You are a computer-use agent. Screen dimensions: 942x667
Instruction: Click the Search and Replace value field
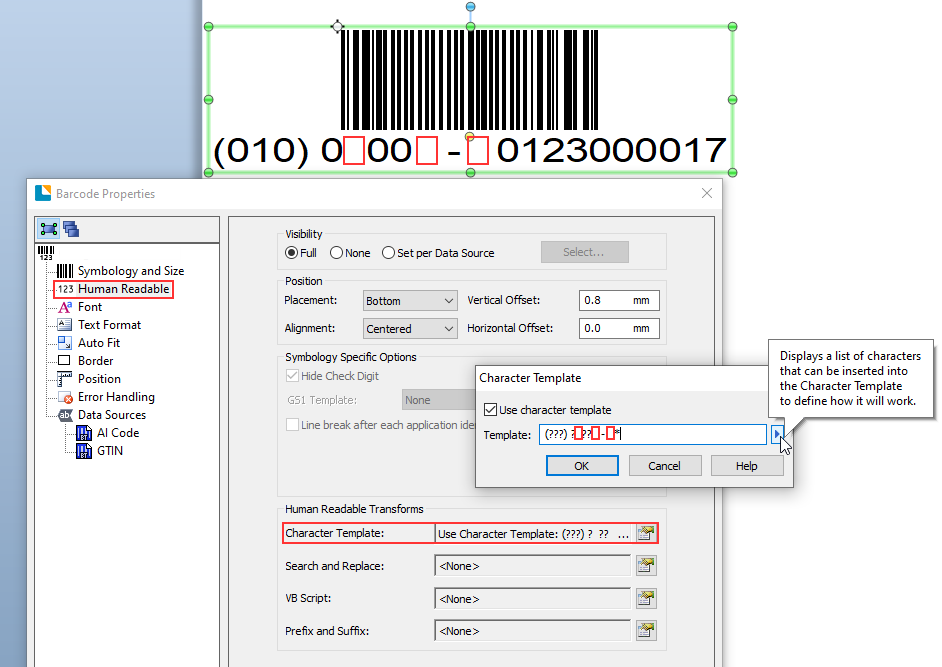tap(533, 566)
